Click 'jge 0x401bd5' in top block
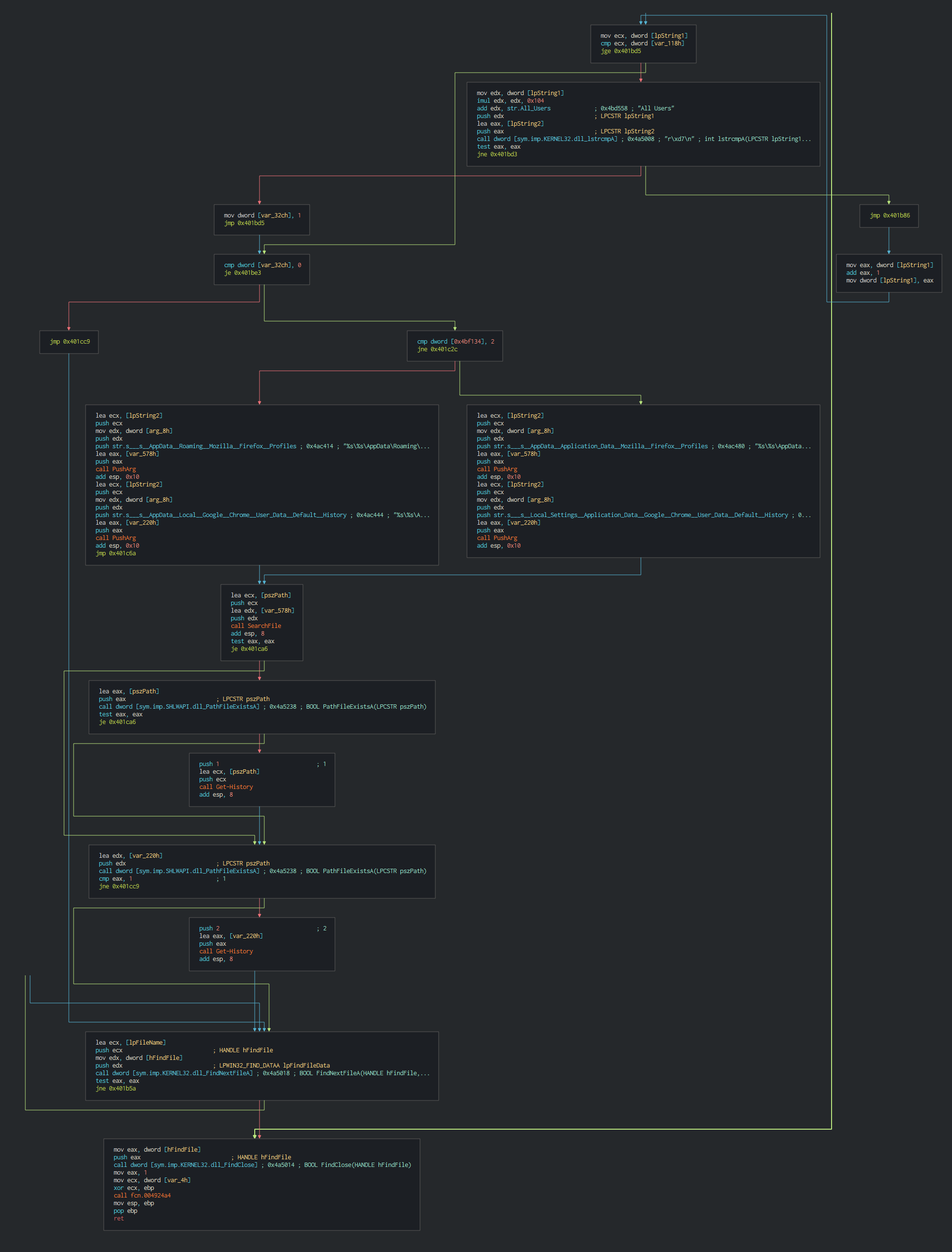952x1252 pixels. 620,51
